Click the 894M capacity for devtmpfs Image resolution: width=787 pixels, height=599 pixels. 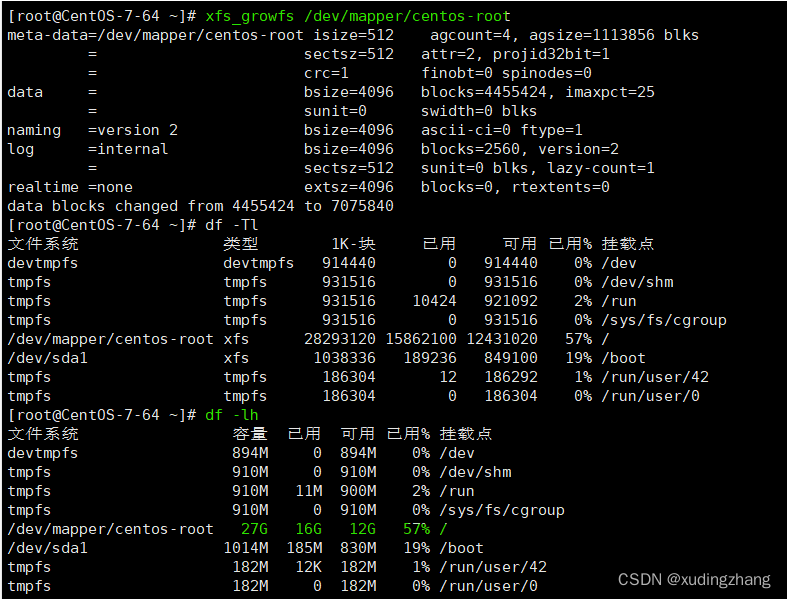tap(250, 453)
